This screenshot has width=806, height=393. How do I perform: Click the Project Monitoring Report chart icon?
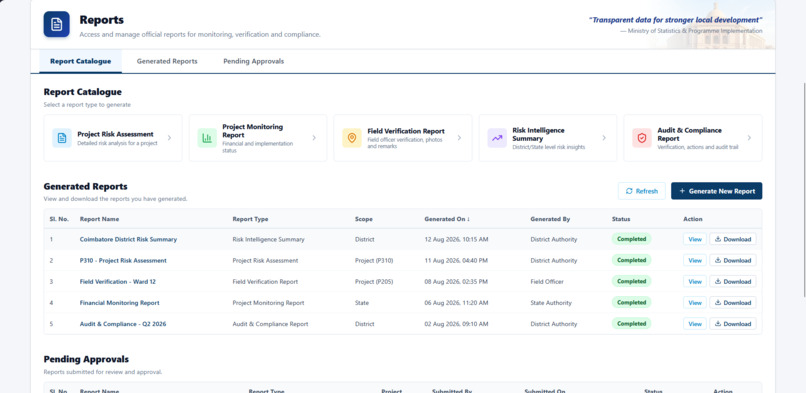[207, 138]
